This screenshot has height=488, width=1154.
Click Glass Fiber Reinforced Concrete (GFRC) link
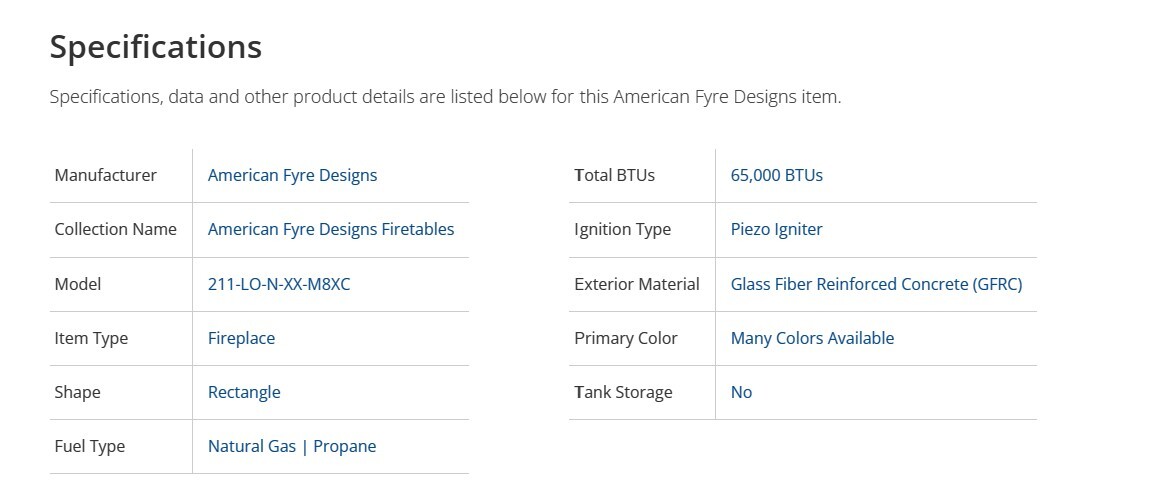pos(876,284)
